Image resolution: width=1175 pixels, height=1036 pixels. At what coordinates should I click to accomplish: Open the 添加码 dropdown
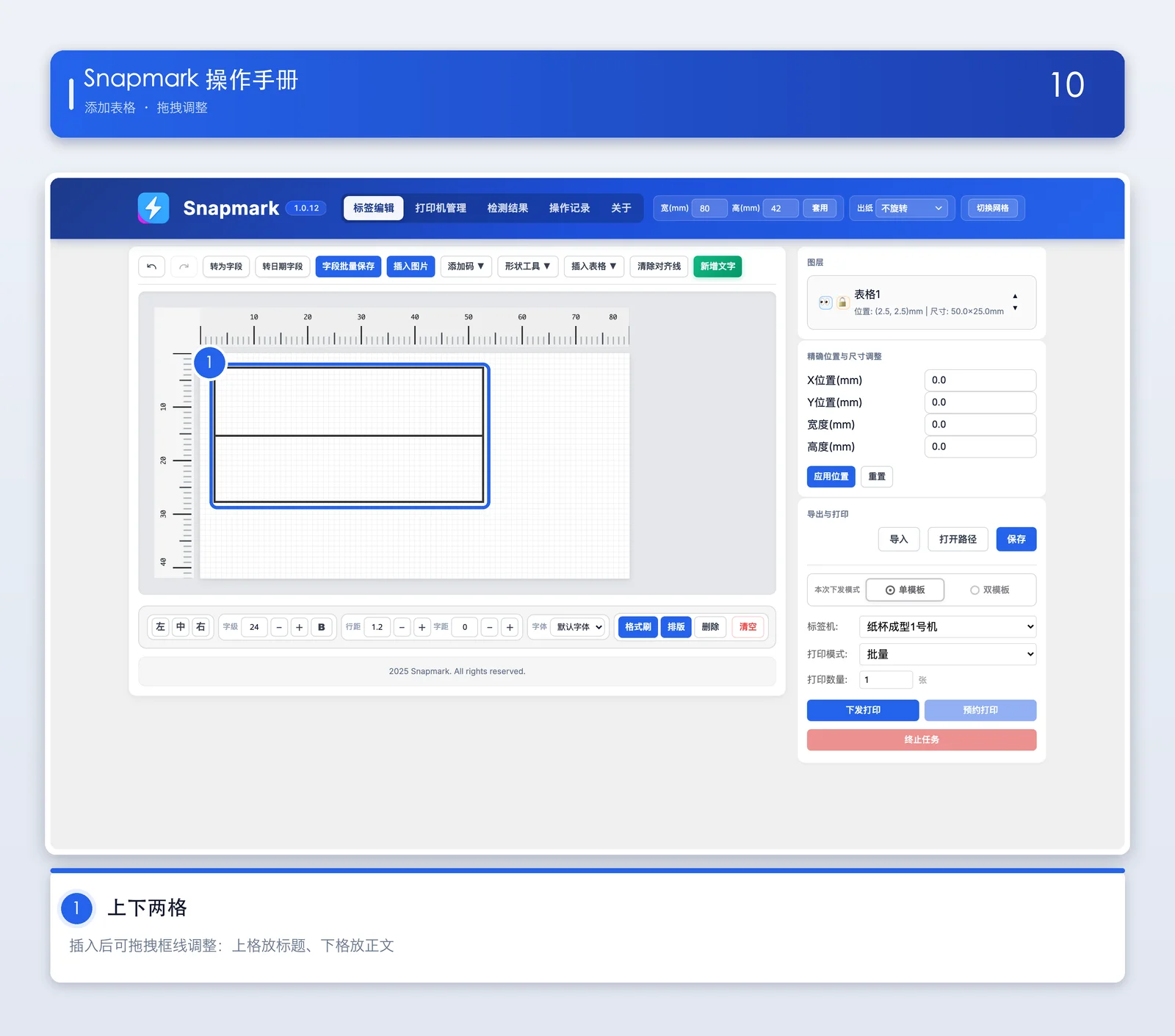(x=466, y=267)
